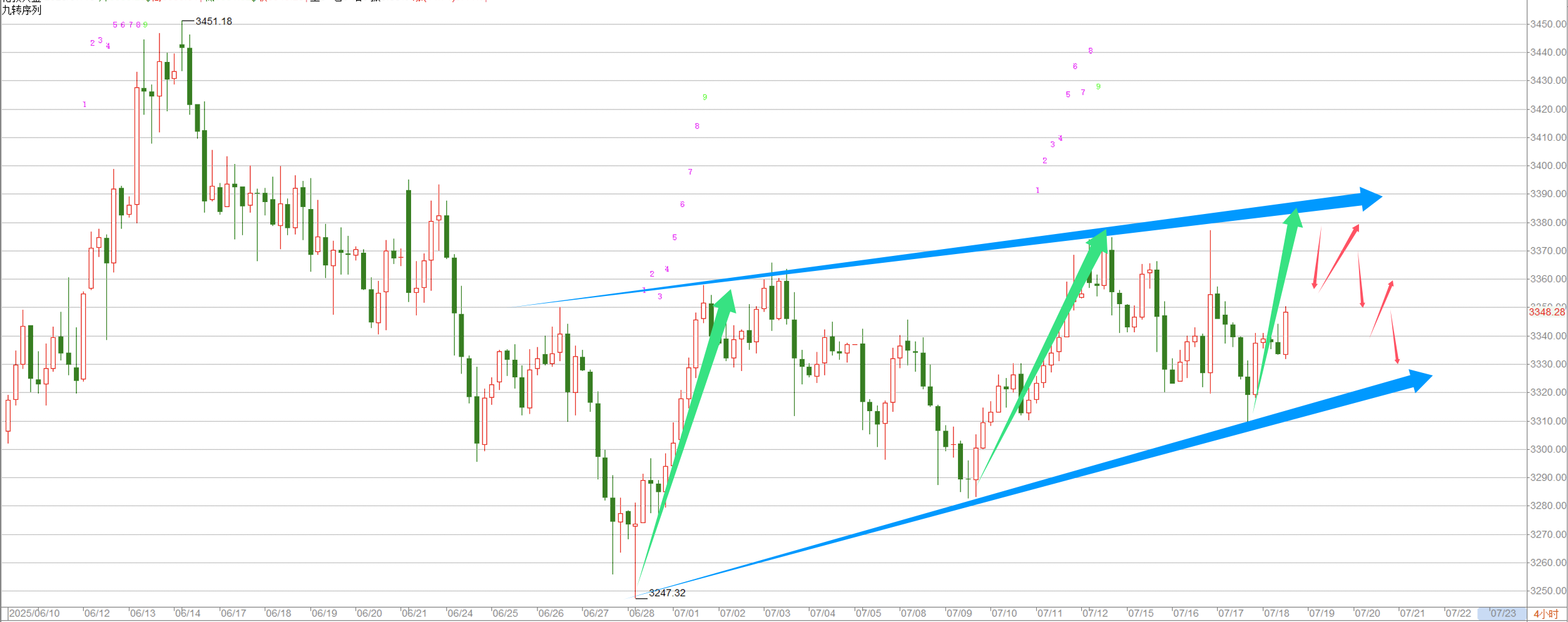Click the green 9 sequence marker near 07/12
This screenshot has height=622, width=1568.
tap(1098, 87)
